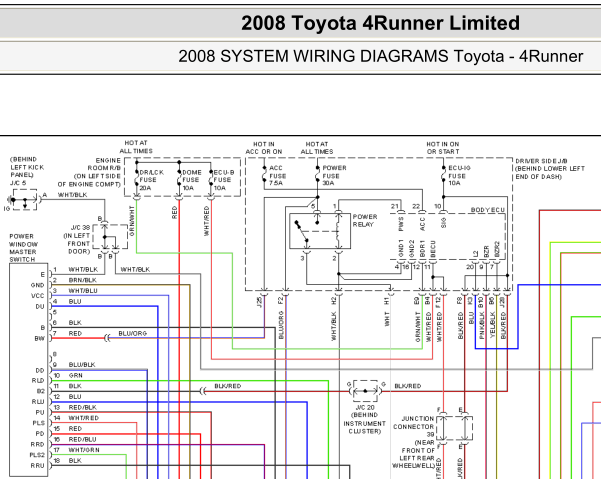The height and width of the screenshot is (479, 601).
Task: Select the "ENGINE ROOM R/B" label
Action: click(104, 164)
